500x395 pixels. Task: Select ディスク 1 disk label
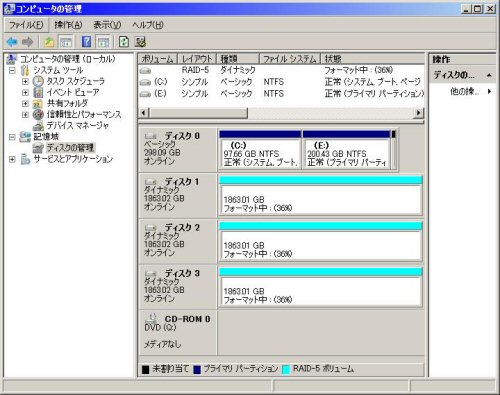(x=178, y=195)
